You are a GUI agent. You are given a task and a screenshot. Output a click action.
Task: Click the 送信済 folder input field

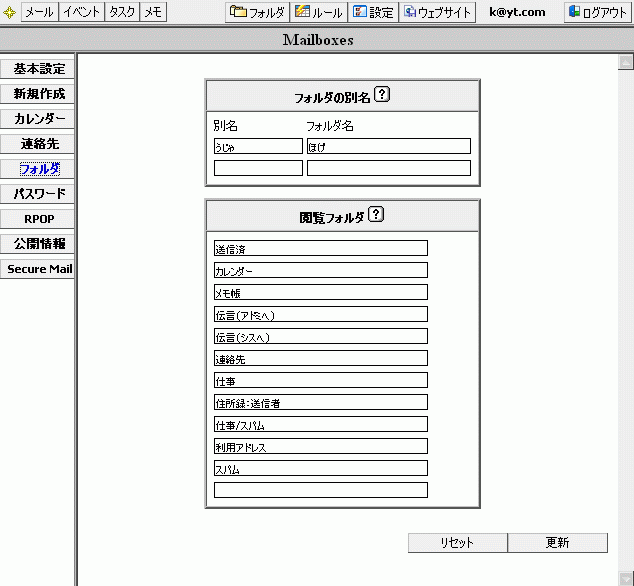tap(320, 248)
